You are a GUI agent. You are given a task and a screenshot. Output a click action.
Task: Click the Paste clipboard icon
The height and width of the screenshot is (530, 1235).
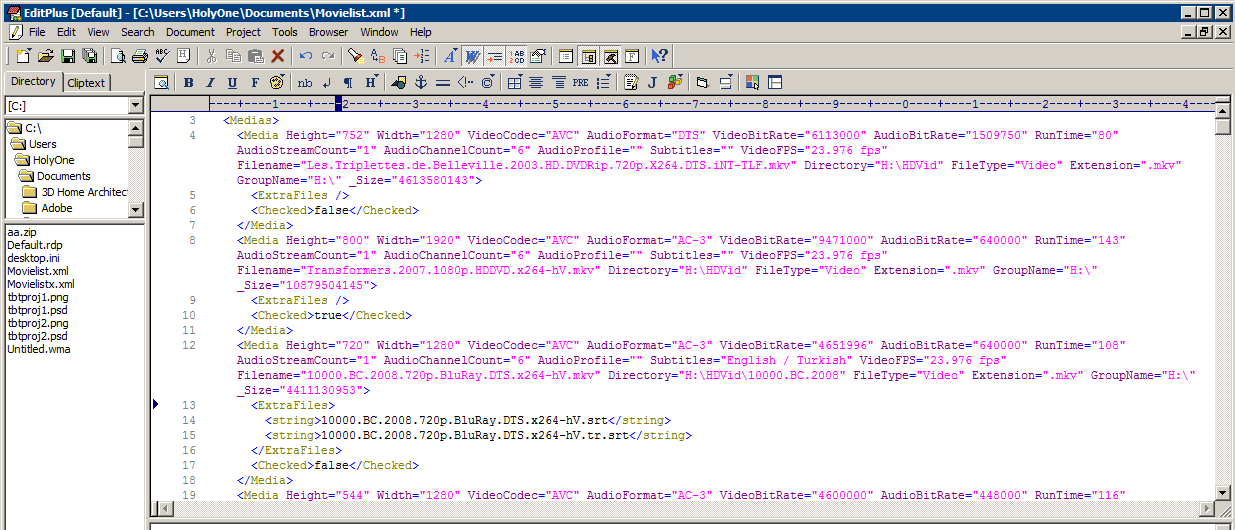click(255, 56)
